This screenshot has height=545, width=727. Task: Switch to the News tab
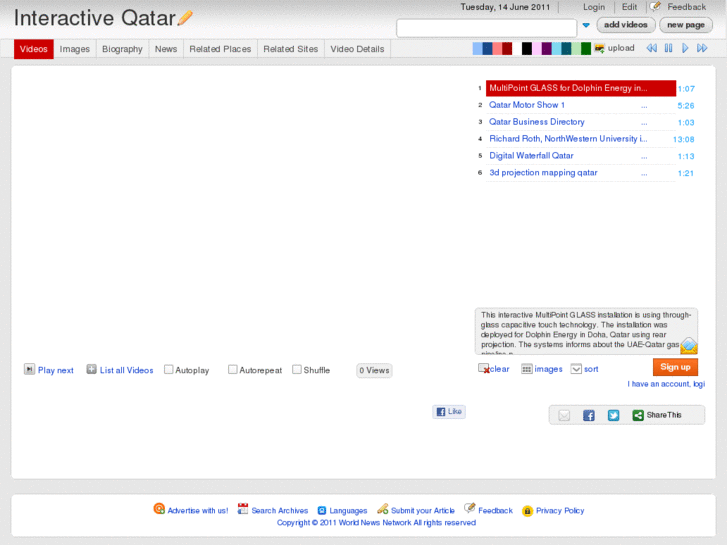[166, 49]
